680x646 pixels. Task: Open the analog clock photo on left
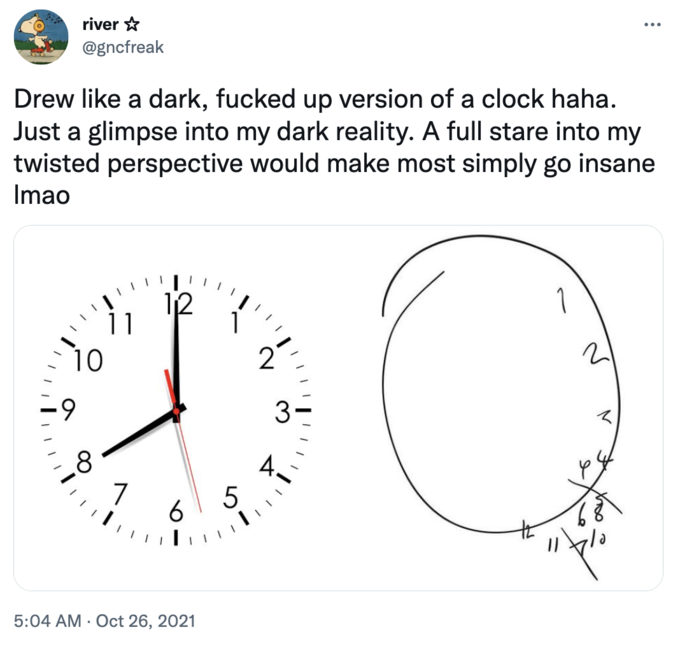(x=176, y=407)
